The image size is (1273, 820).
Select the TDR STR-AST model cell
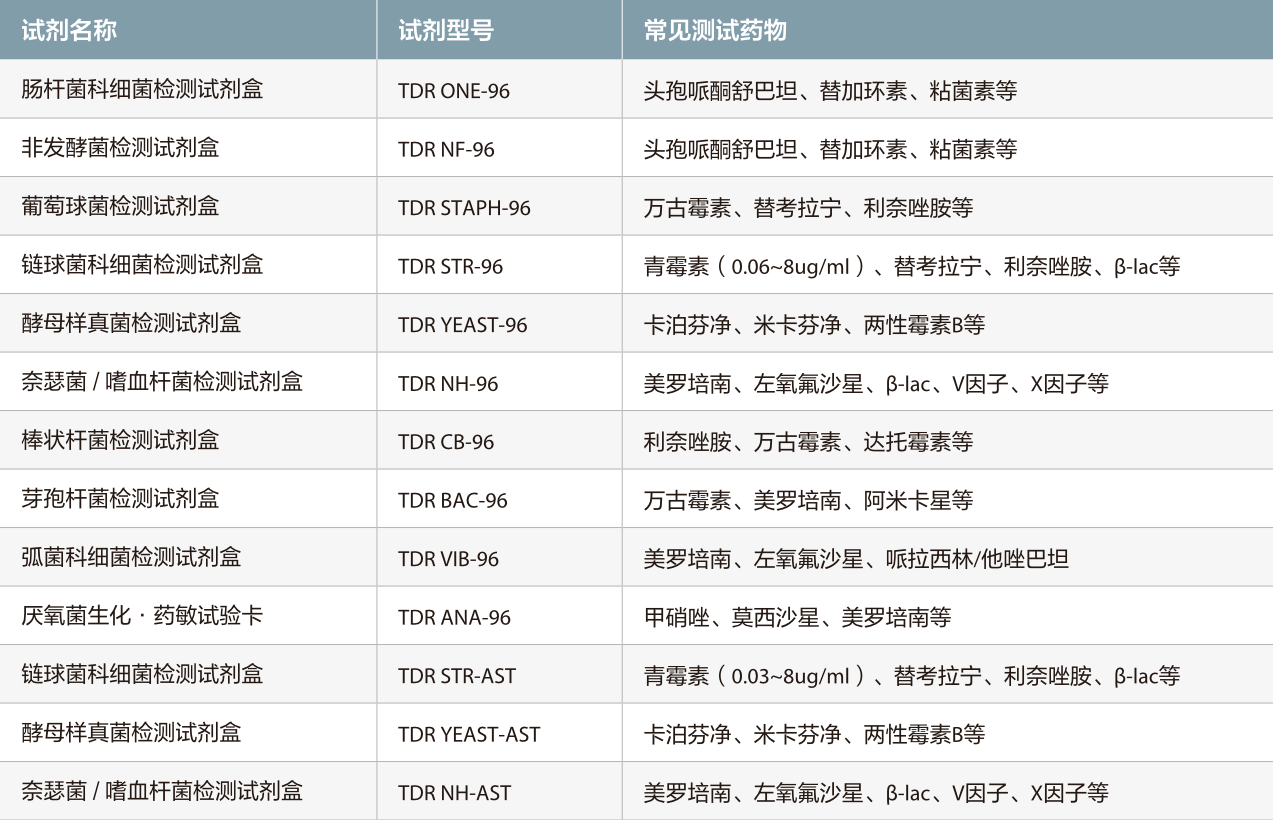coord(457,676)
